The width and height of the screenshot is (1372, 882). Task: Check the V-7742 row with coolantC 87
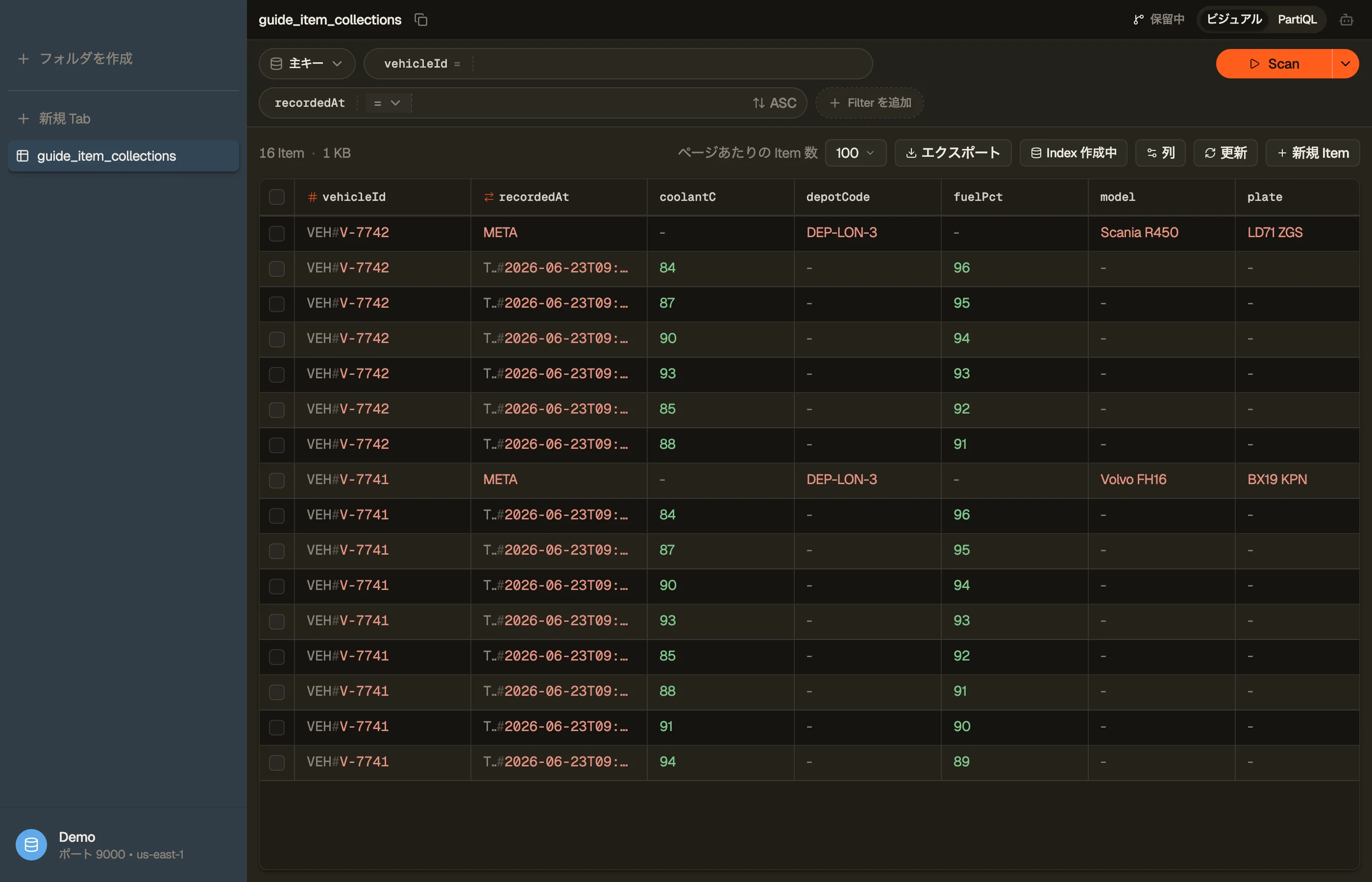[276, 303]
